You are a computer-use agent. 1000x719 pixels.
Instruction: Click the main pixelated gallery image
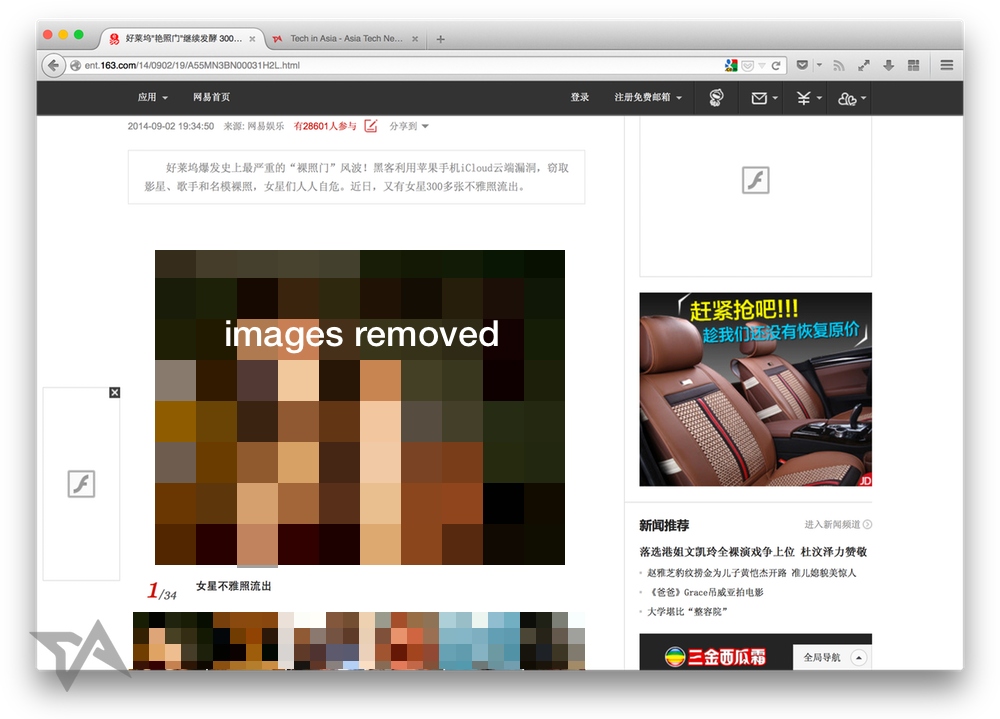tap(360, 407)
